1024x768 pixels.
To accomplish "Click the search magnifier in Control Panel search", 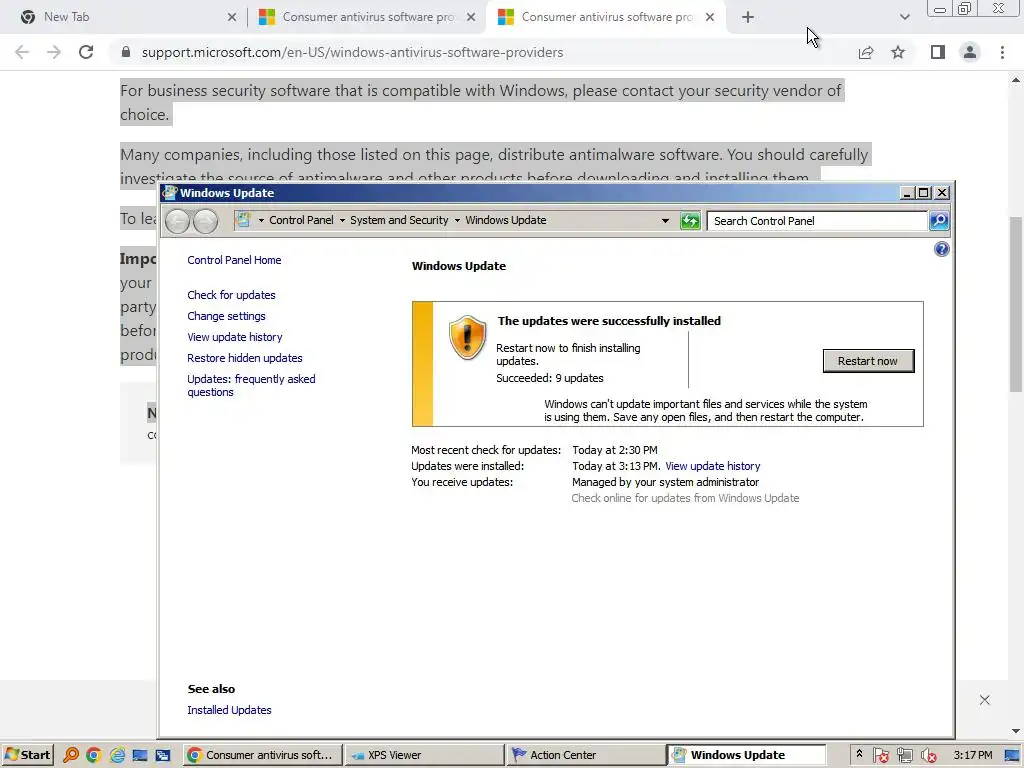I will point(939,221).
